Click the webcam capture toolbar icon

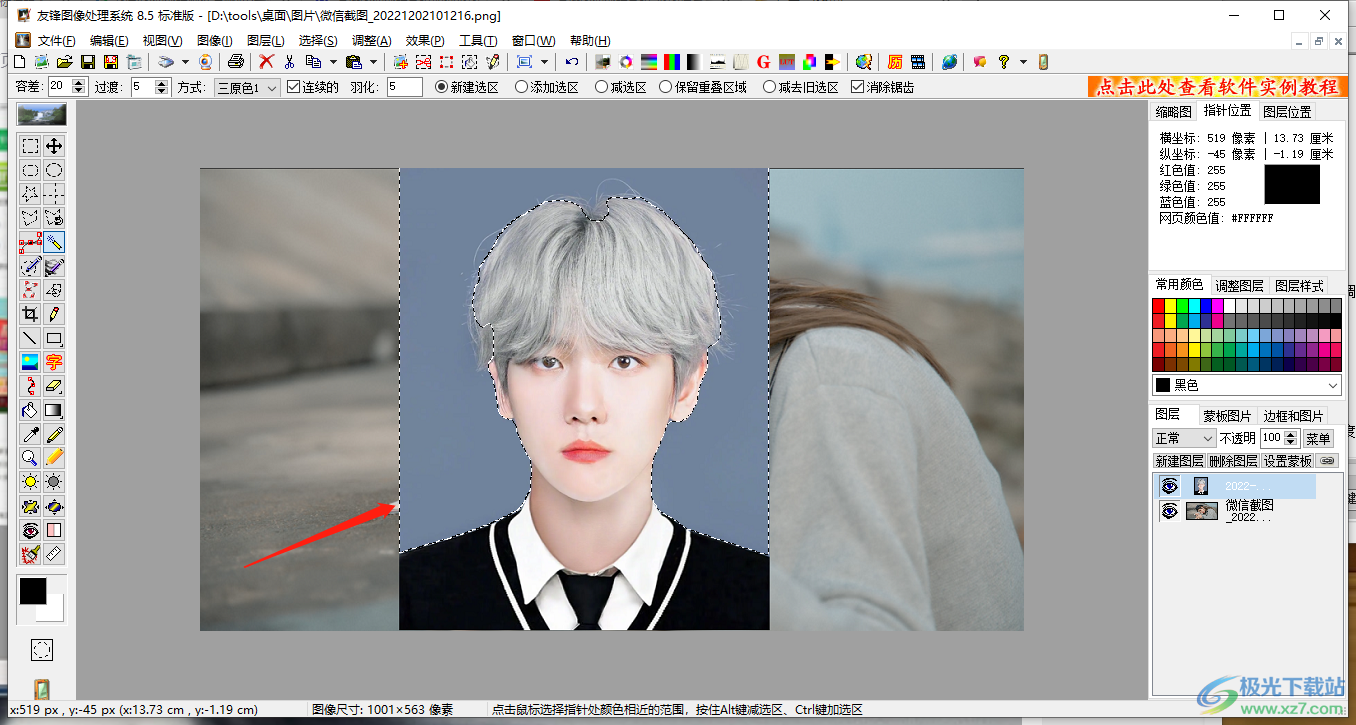pyautogui.click(x=205, y=62)
